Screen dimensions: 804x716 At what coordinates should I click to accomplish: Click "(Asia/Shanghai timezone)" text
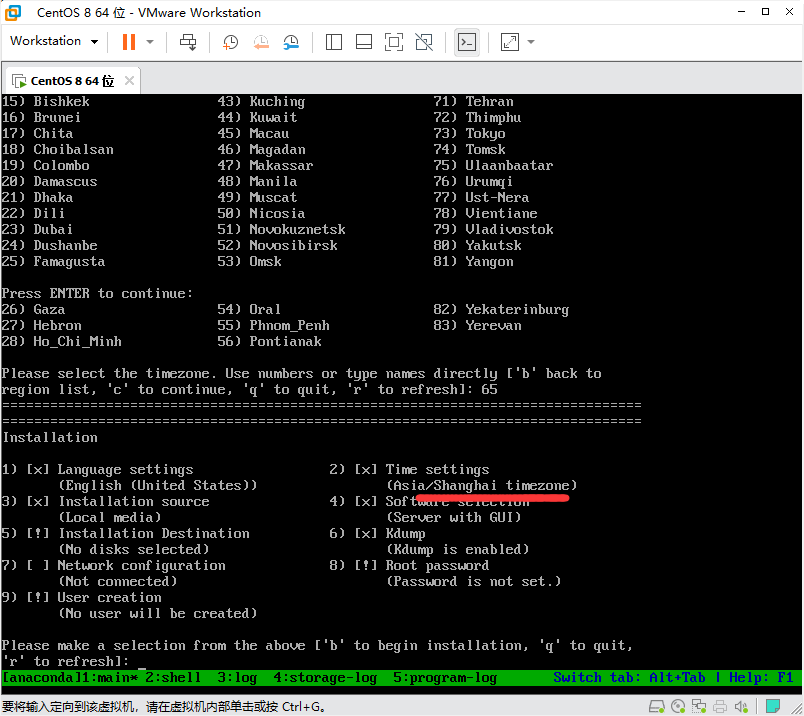pos(481,486)
